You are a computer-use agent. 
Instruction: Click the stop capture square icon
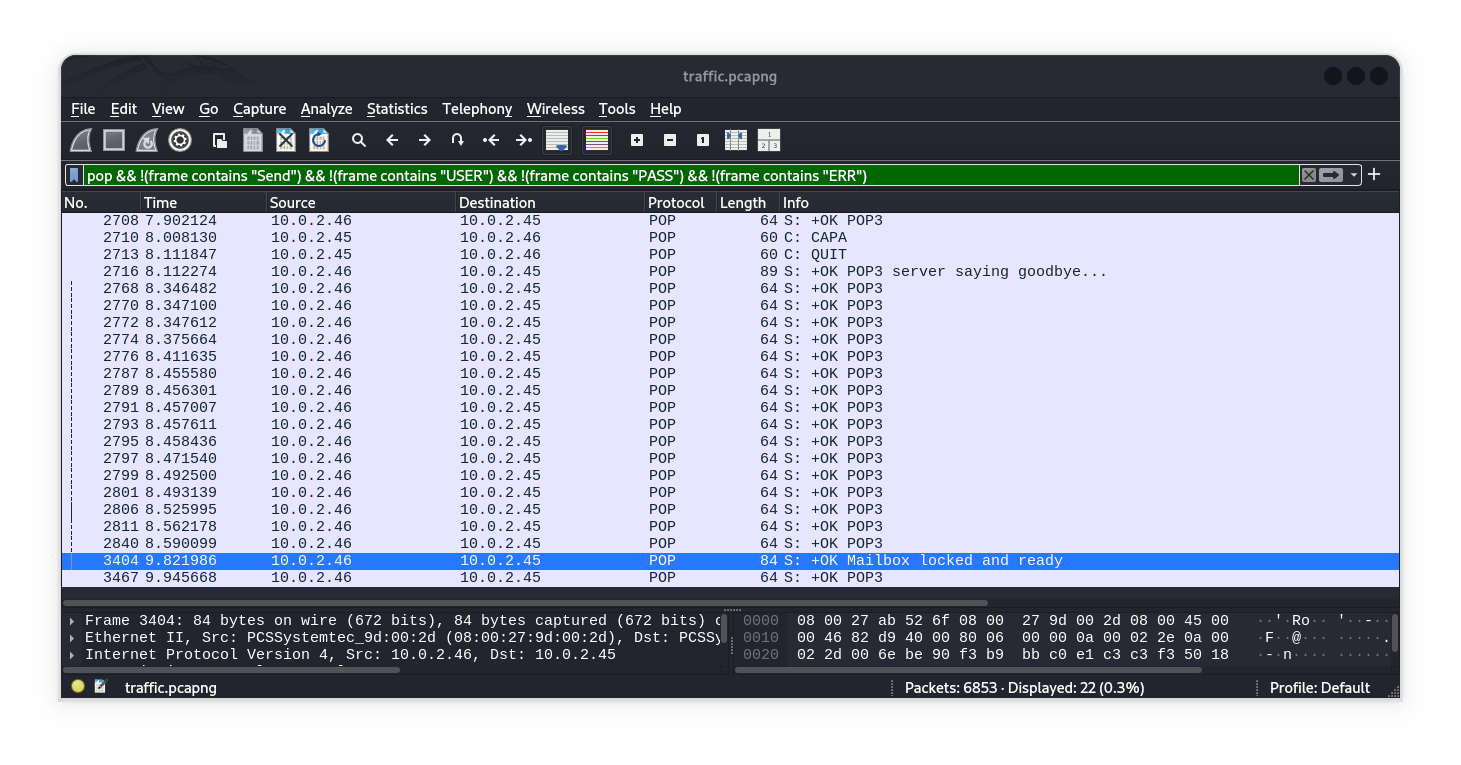click(x=114, y=140)
